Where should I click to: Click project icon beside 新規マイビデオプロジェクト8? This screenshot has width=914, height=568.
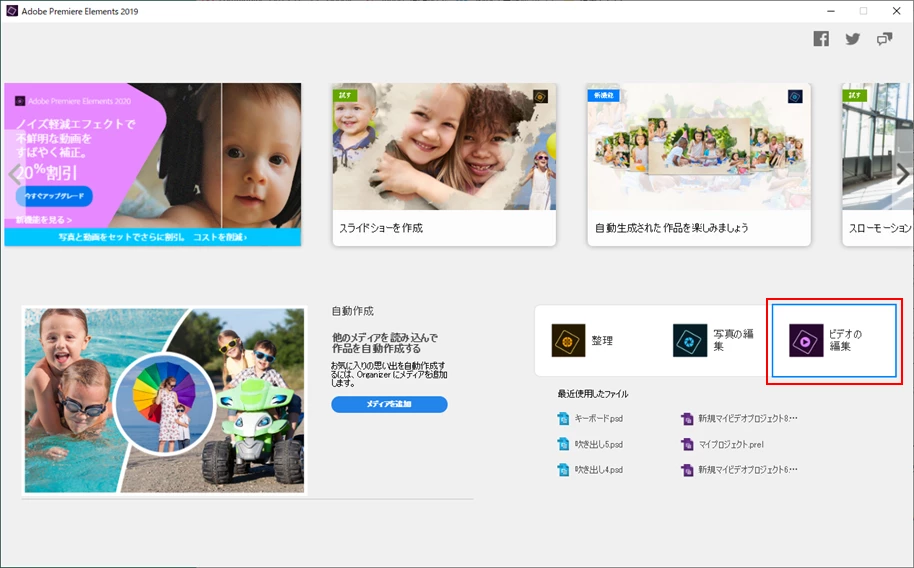click(x=687, y=419)
